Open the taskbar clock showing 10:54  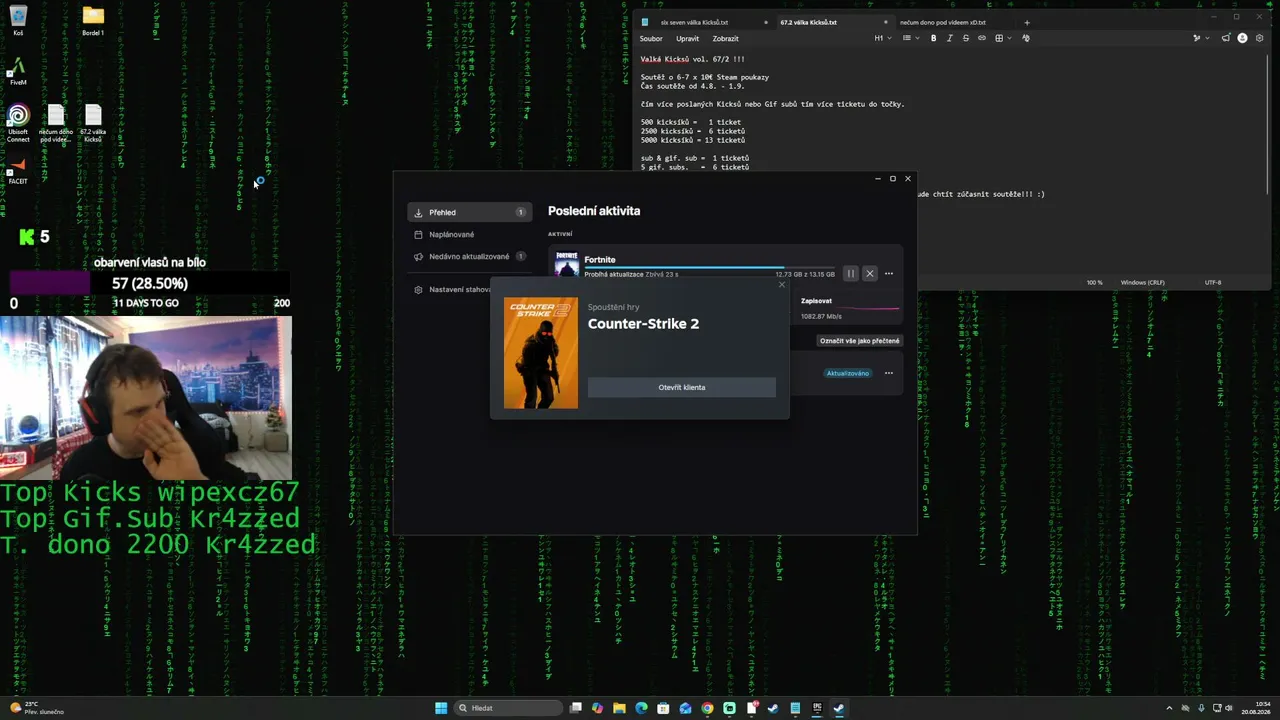click(x=1257, y=708)
